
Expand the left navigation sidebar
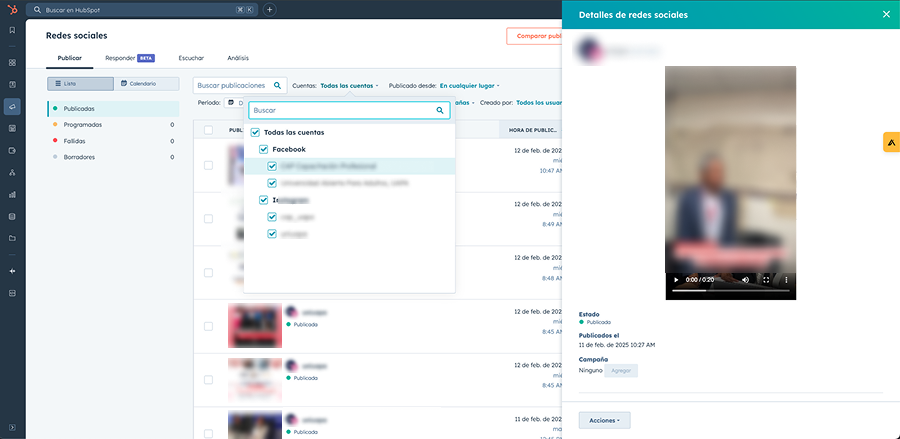pyautogui.click(x=12, y=427)
